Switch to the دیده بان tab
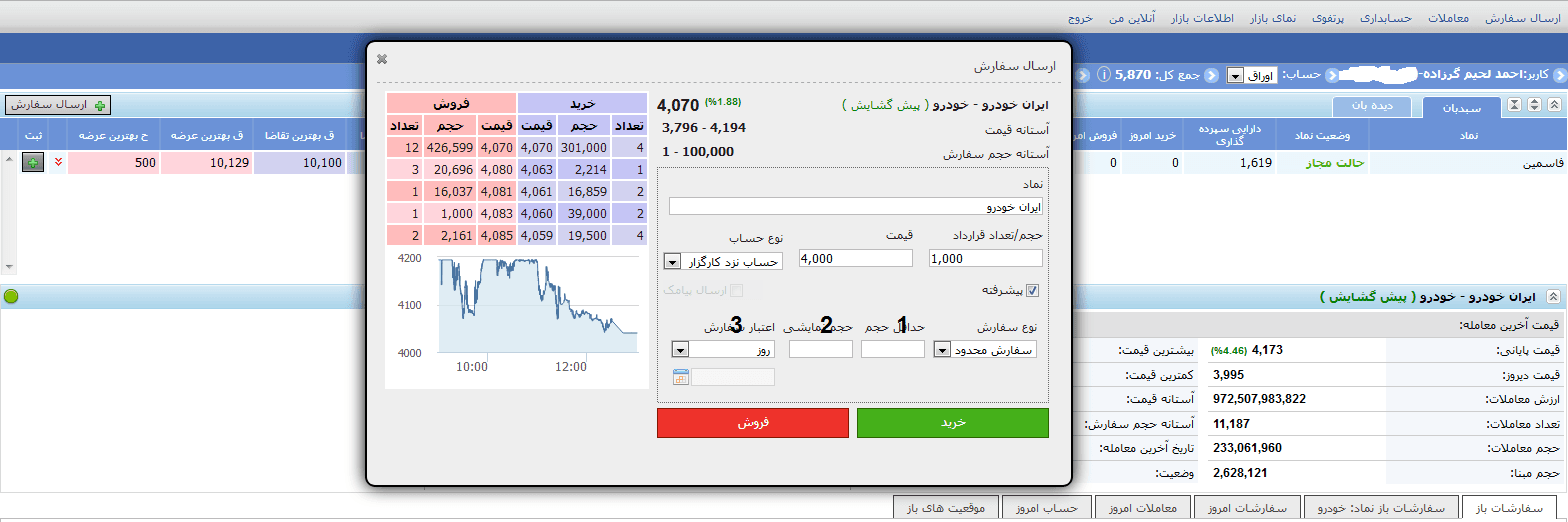The image size is (1568, 522). [1373, 106]
